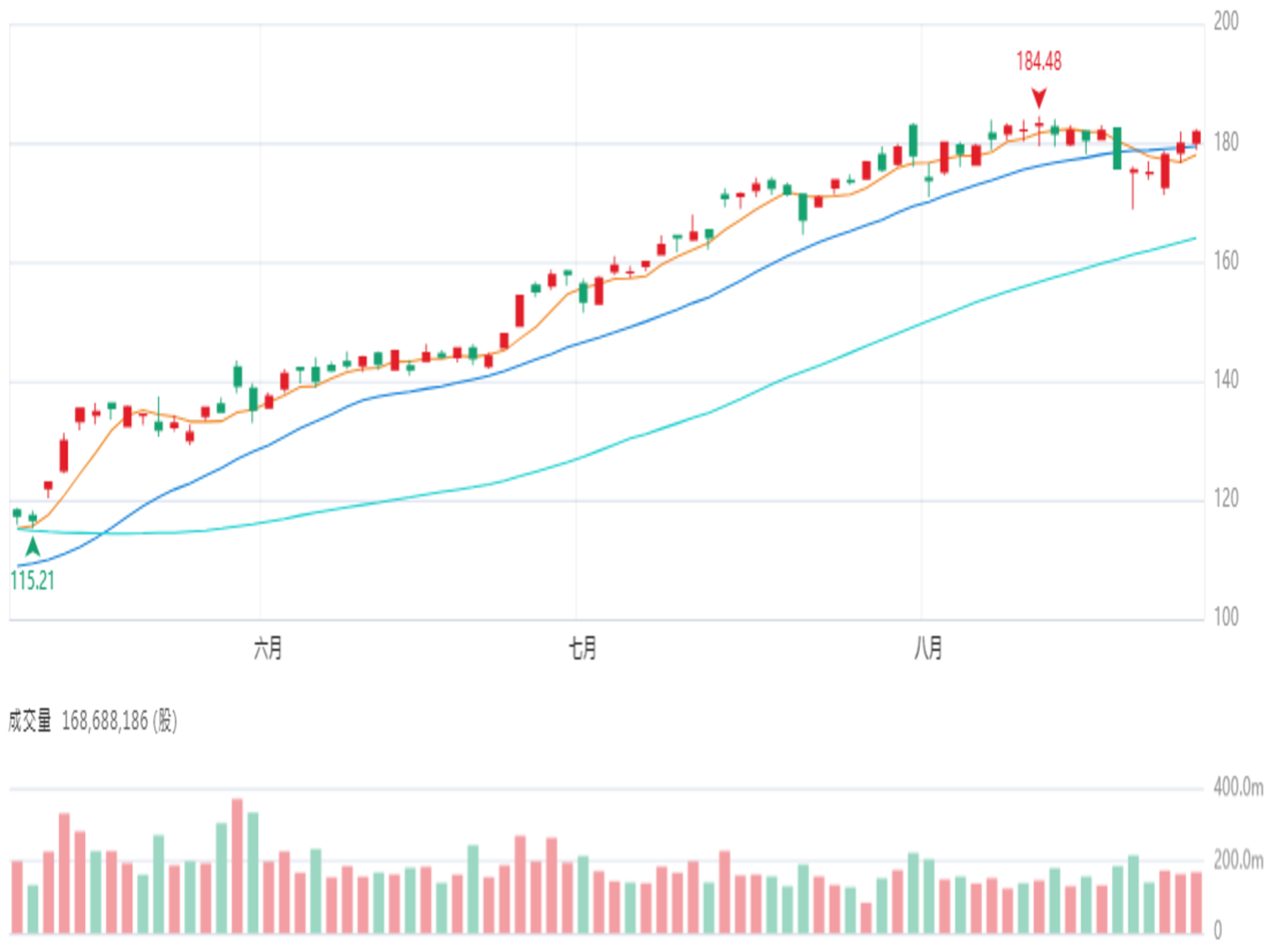Select the 八月 axis label
This screenshot has width=1270, height=952.
(928, 648)
